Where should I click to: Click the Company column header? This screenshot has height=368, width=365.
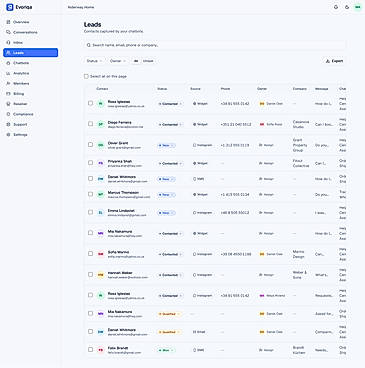coord(300,89)
